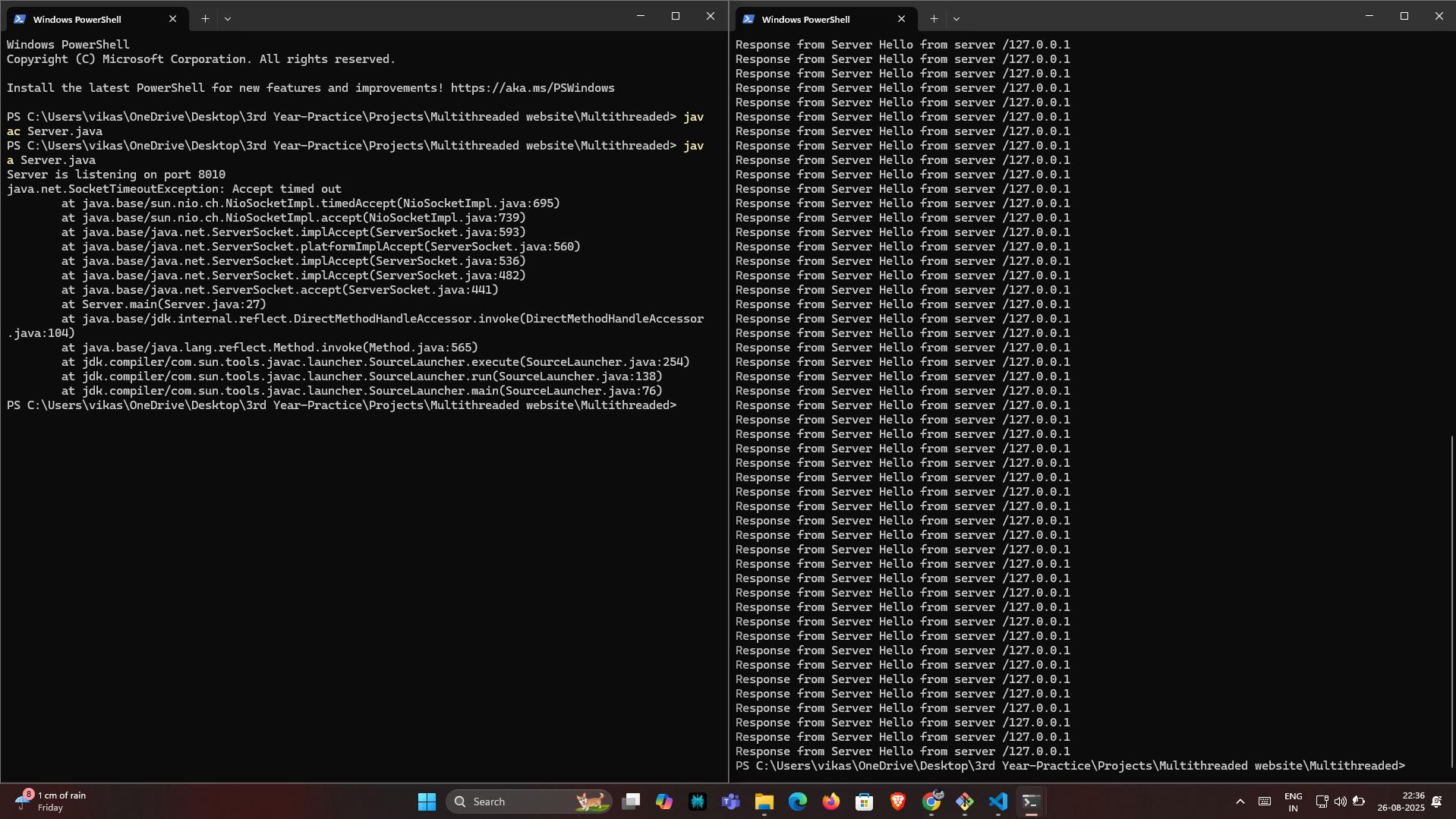Open Copilot from taskbar
This screenshot has height=819, width=1456.
(x=664, y=802)
